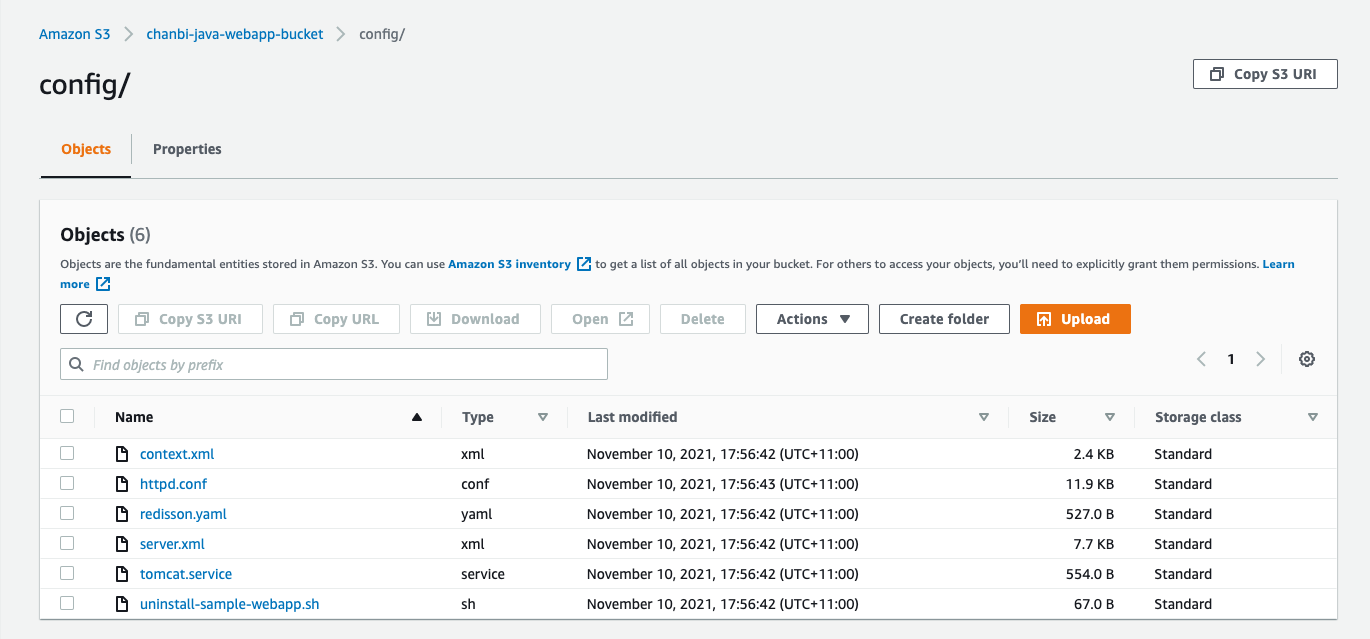Screen dimensions: 1370x639
Task: Open the Storage class filter dropdown
Action: pyautogui.click(x=1313, y=417)
